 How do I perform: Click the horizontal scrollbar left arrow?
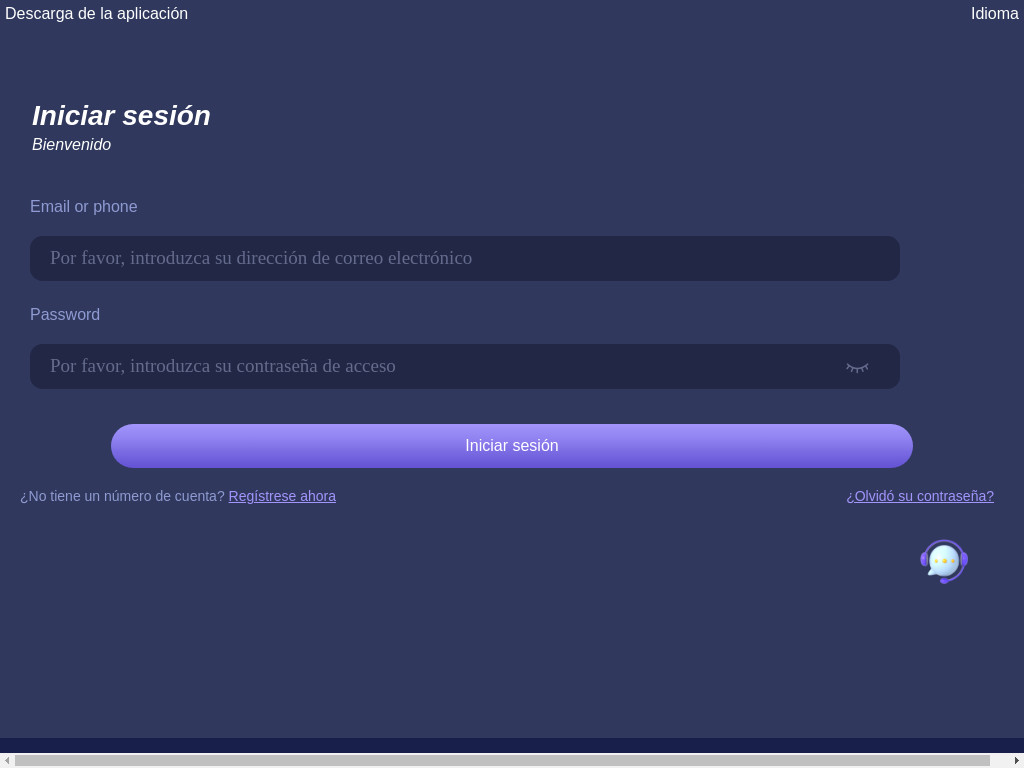[7, 760]
